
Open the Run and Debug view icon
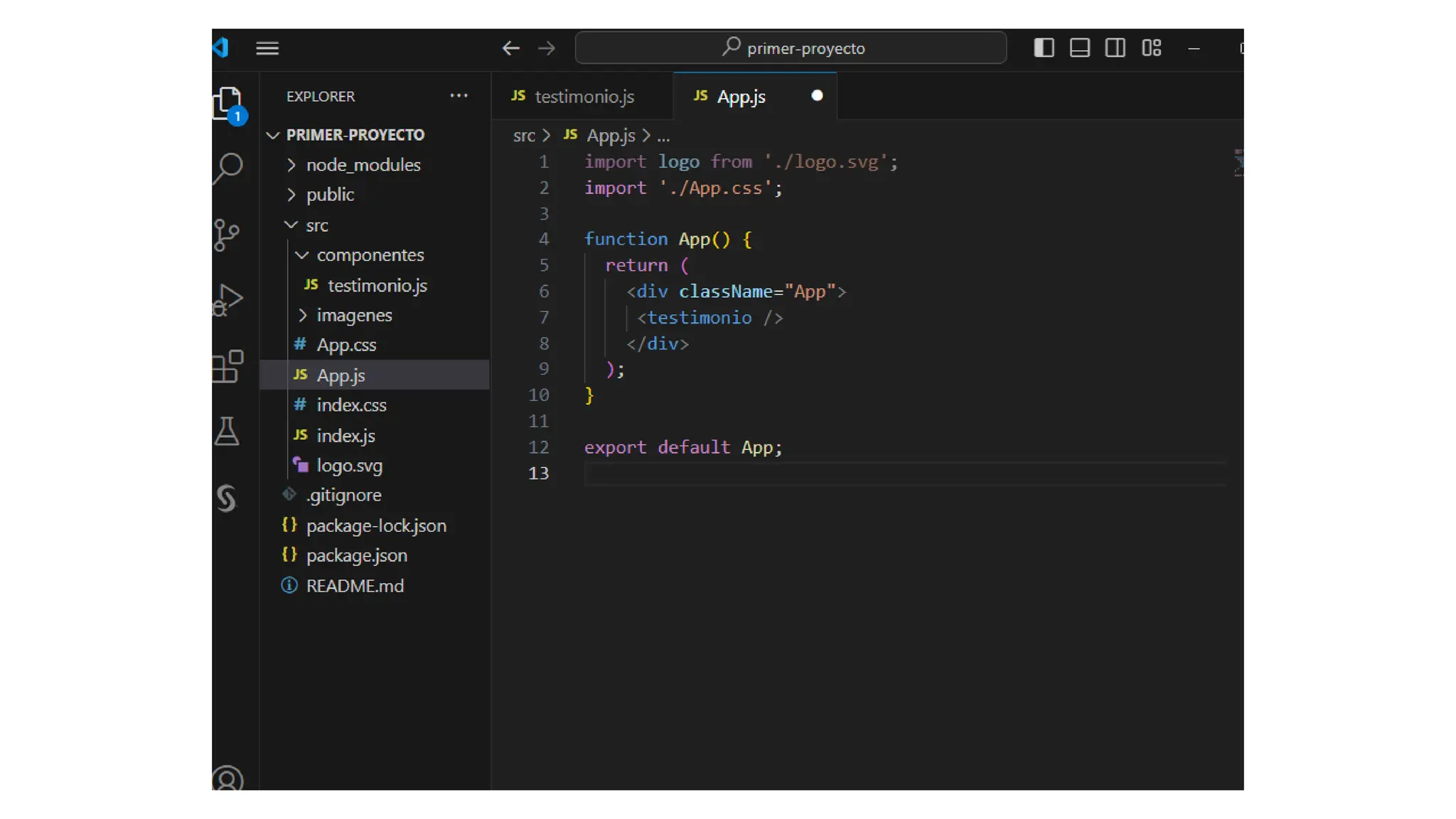228,300
